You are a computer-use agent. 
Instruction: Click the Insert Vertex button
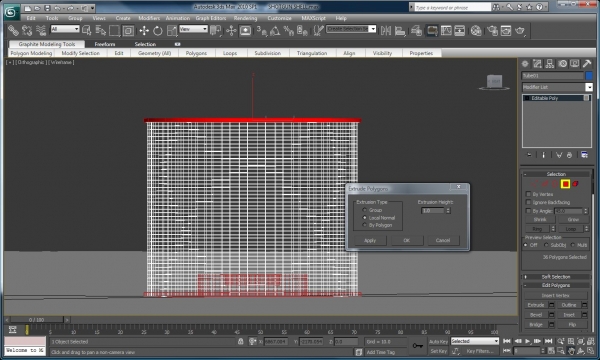[x=556, y=295]
